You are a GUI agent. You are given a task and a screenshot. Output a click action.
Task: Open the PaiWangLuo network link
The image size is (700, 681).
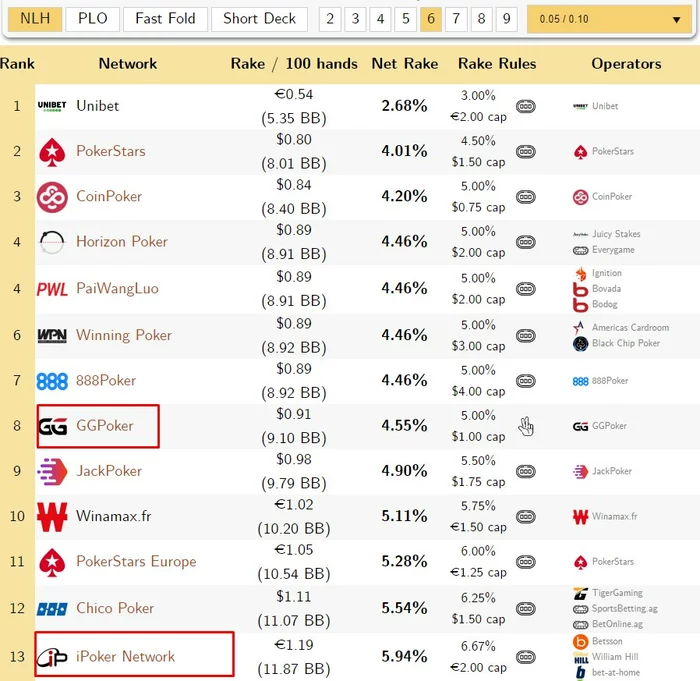117,288
